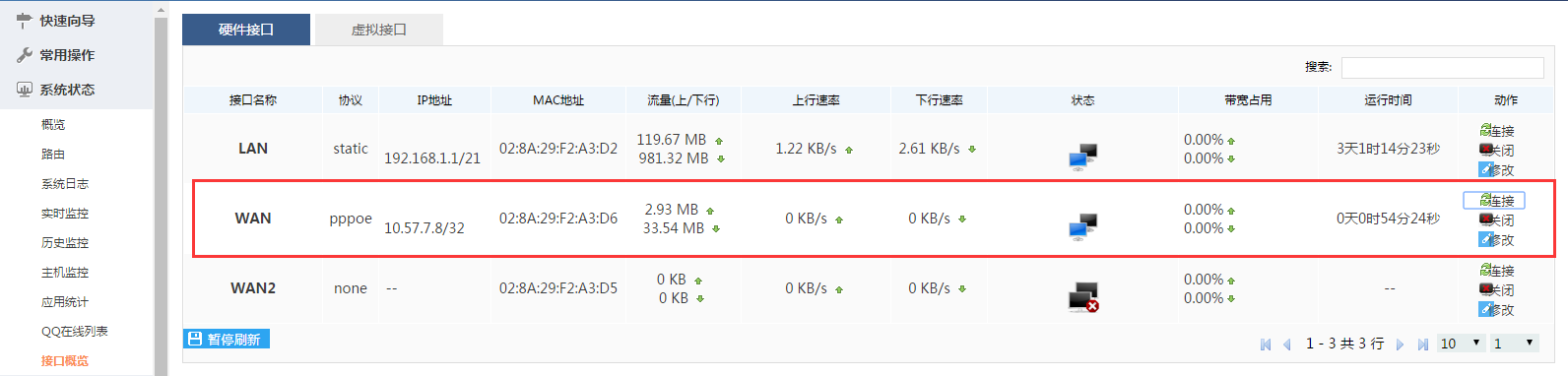Switch to the 虚拟接口 tab

[x=378, y=30]
